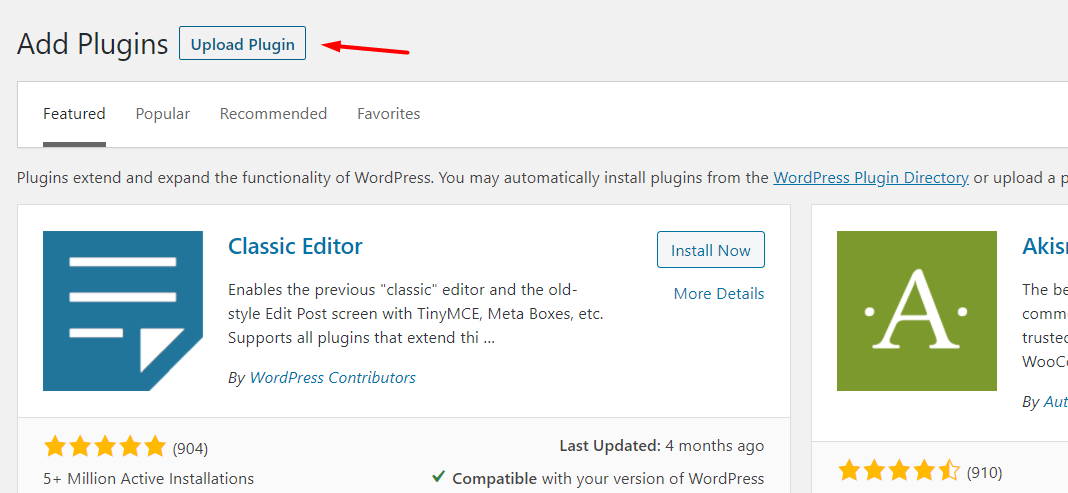This screenshot has width=1068, height=493.
Task: Click the Compatible with your version text
Action: tap(608, 479)
